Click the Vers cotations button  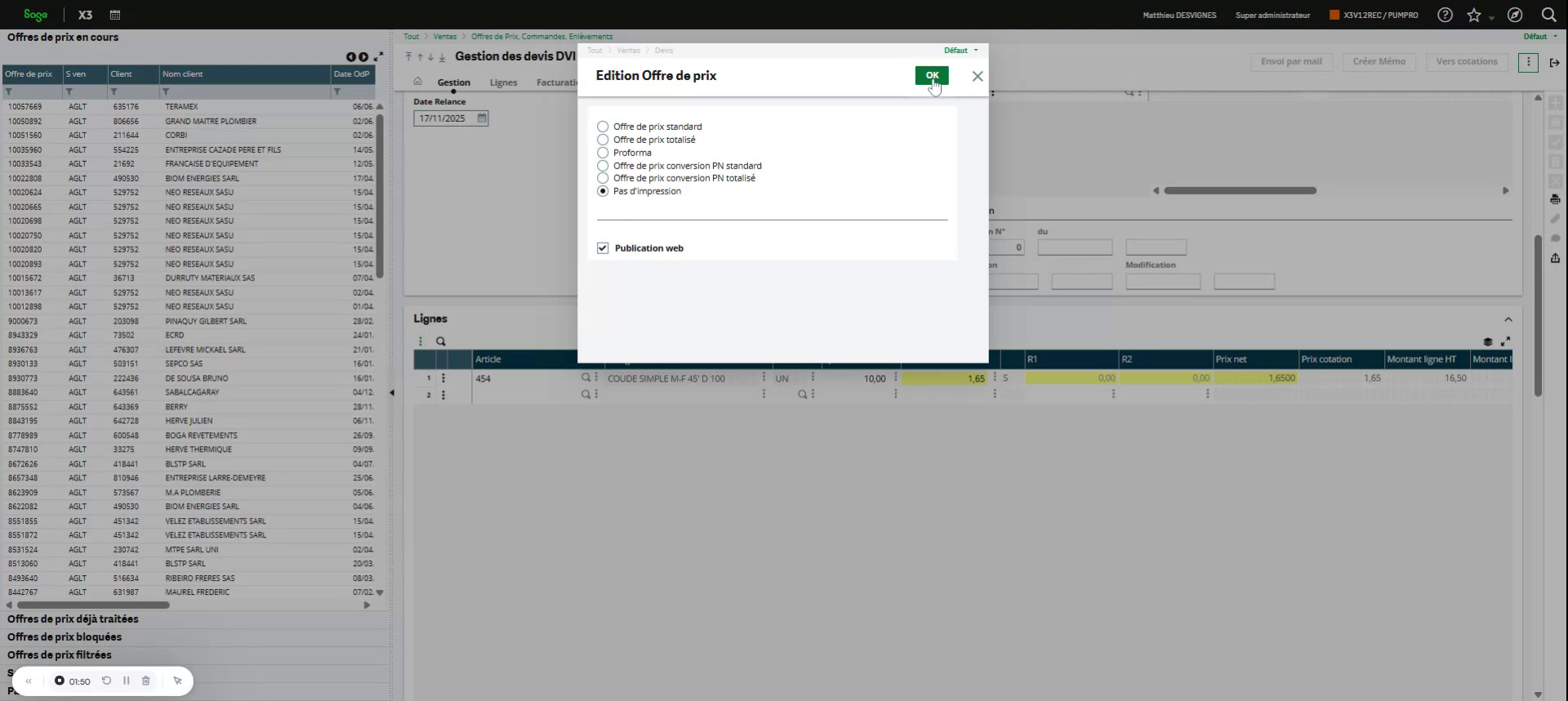1467,62
